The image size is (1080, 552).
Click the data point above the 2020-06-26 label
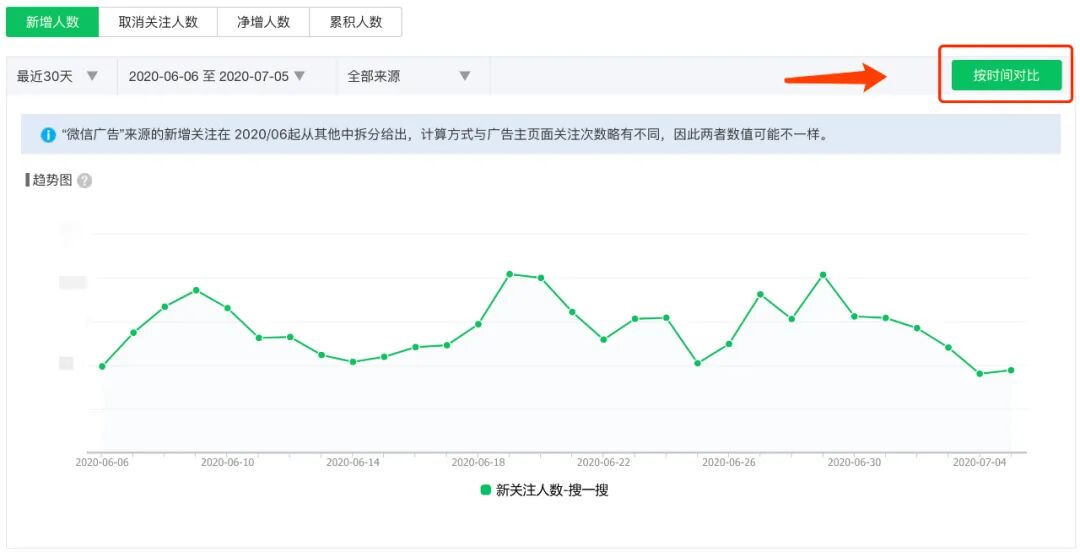[729, 344]
